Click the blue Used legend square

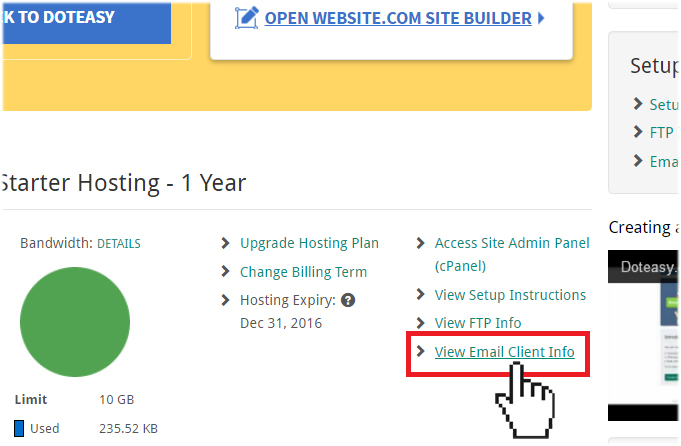click(19, 428)
